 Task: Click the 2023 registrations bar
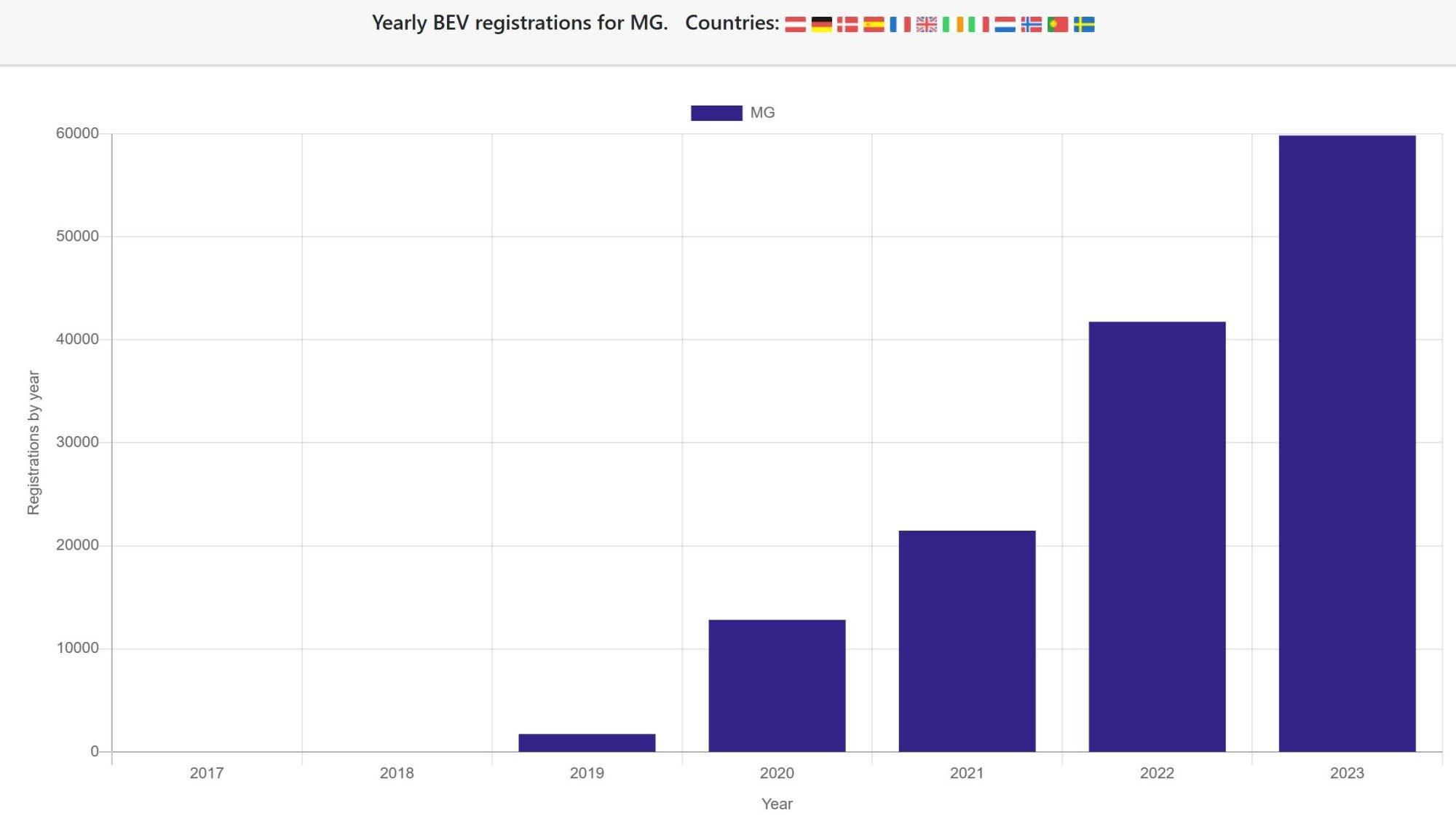point(1347,444)
